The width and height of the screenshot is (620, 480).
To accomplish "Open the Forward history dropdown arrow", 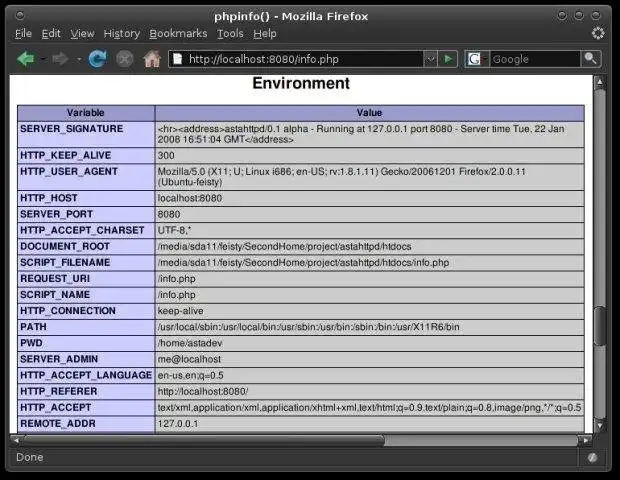I will (x=79, y=60).
